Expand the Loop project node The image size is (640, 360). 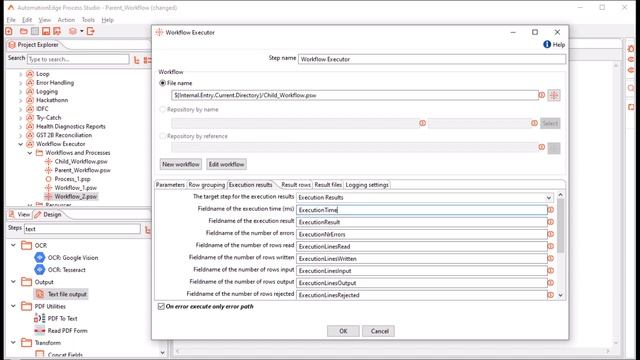(20, 74)
